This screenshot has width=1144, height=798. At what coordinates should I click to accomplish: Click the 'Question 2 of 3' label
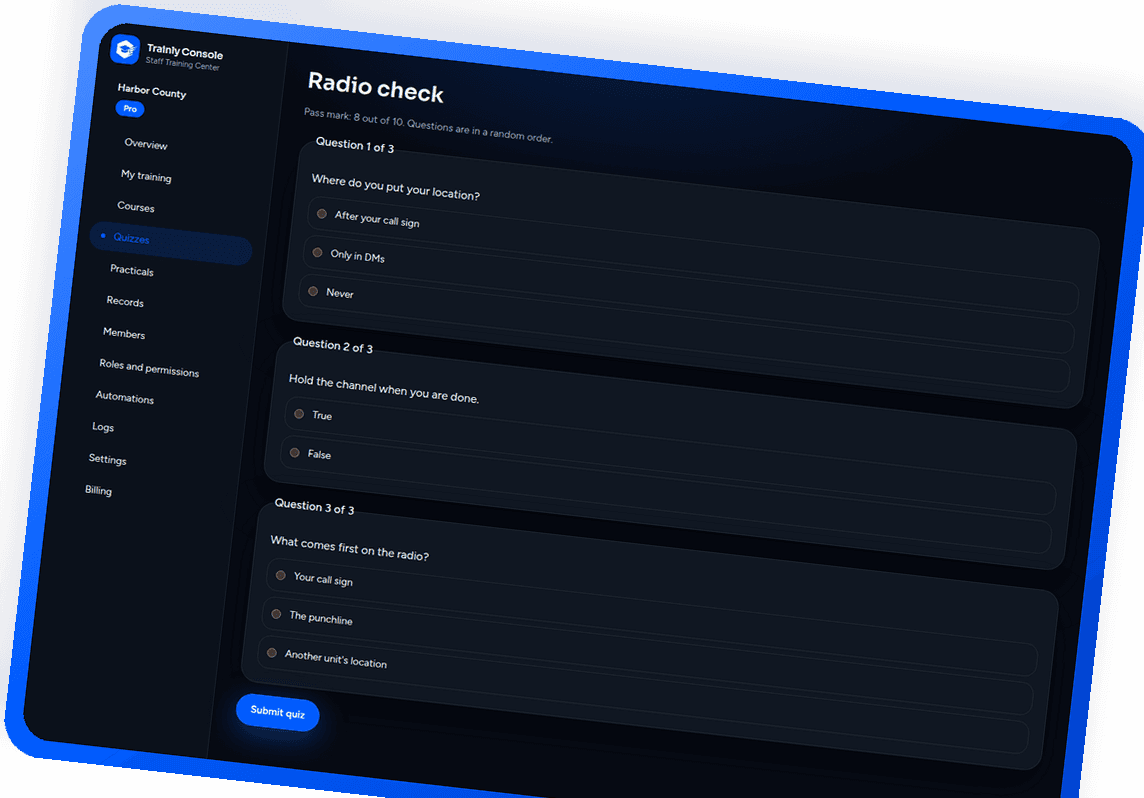click(x=333, y=345)
